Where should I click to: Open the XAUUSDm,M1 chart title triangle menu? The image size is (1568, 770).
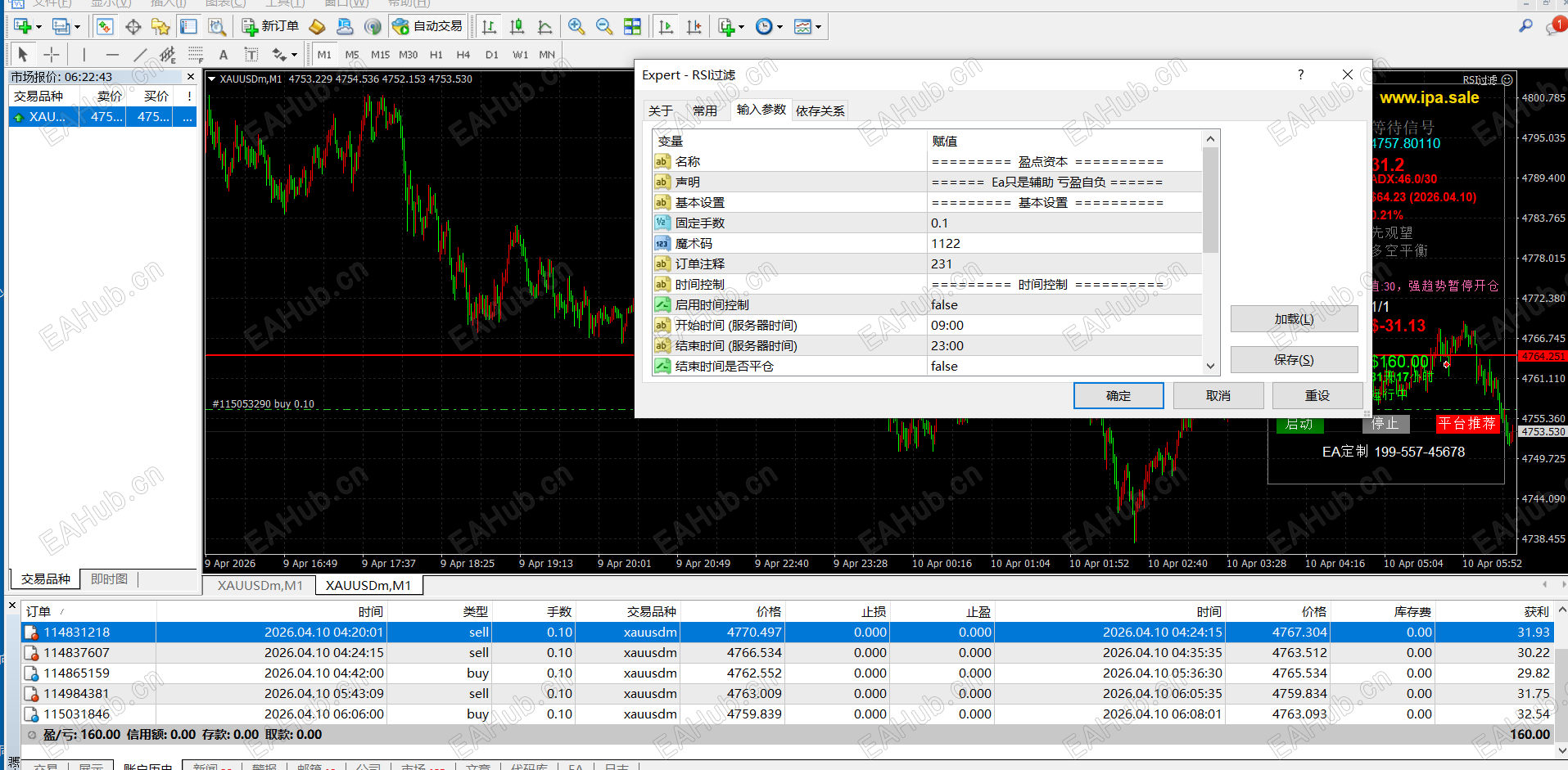[211, 79]
